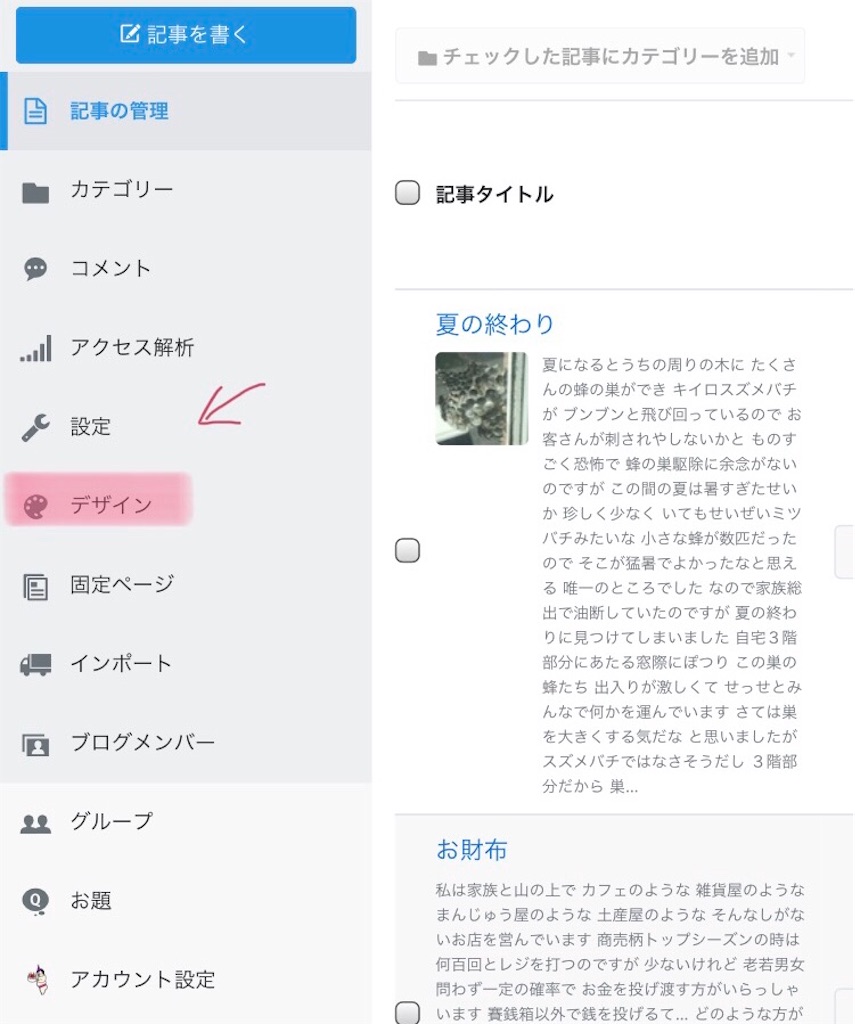855x1024 pixels.
Task: Check the 記事タイトル checkbox
Action: point(407,193)
